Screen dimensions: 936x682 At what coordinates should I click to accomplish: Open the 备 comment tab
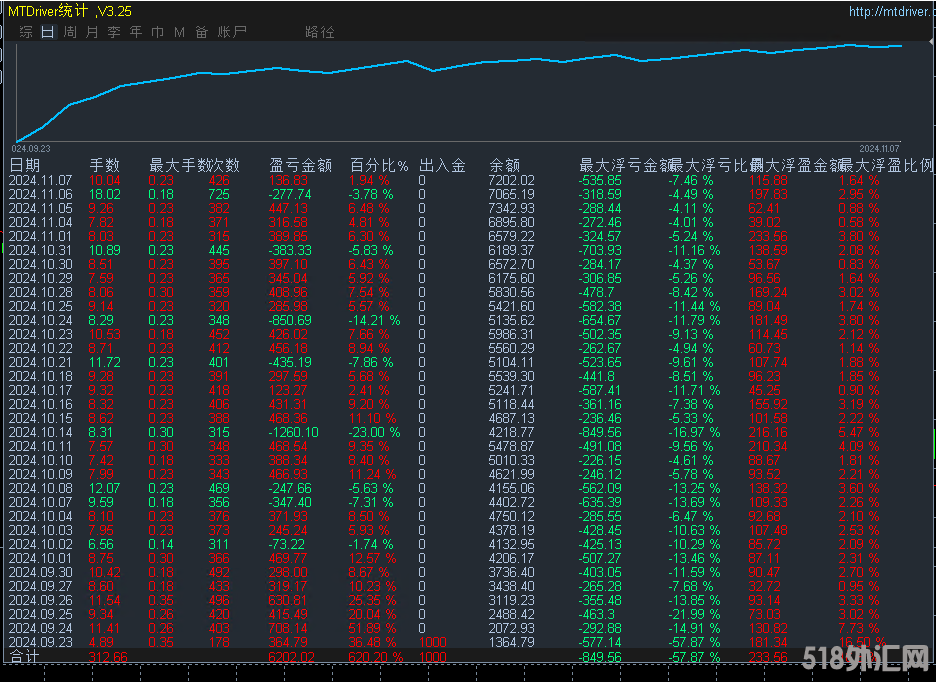point(202,32)
